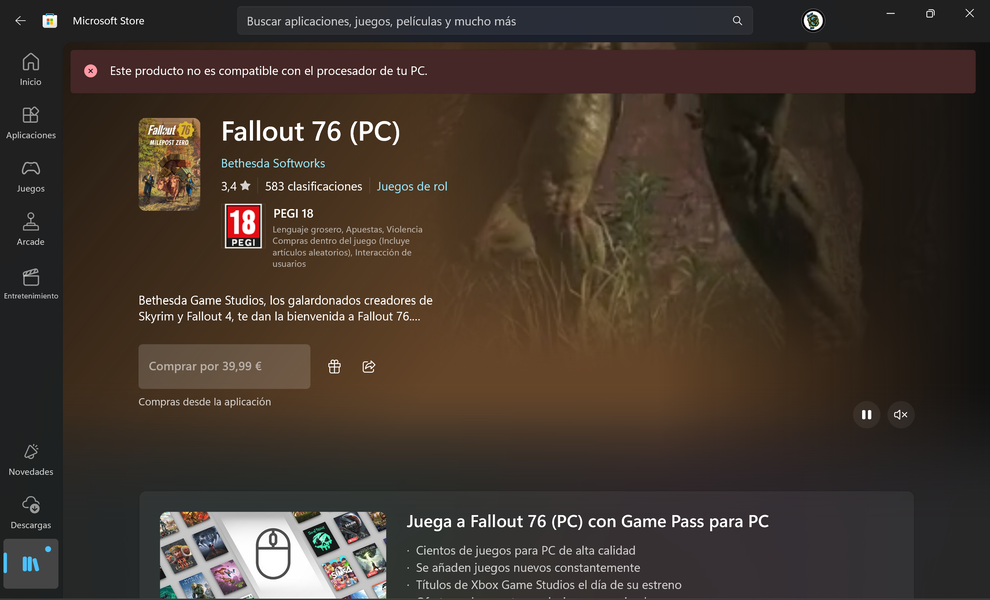Minimize the Microsoft Store window
The width and height of the screenshot is (990, 600).
(x=890, y=14)
